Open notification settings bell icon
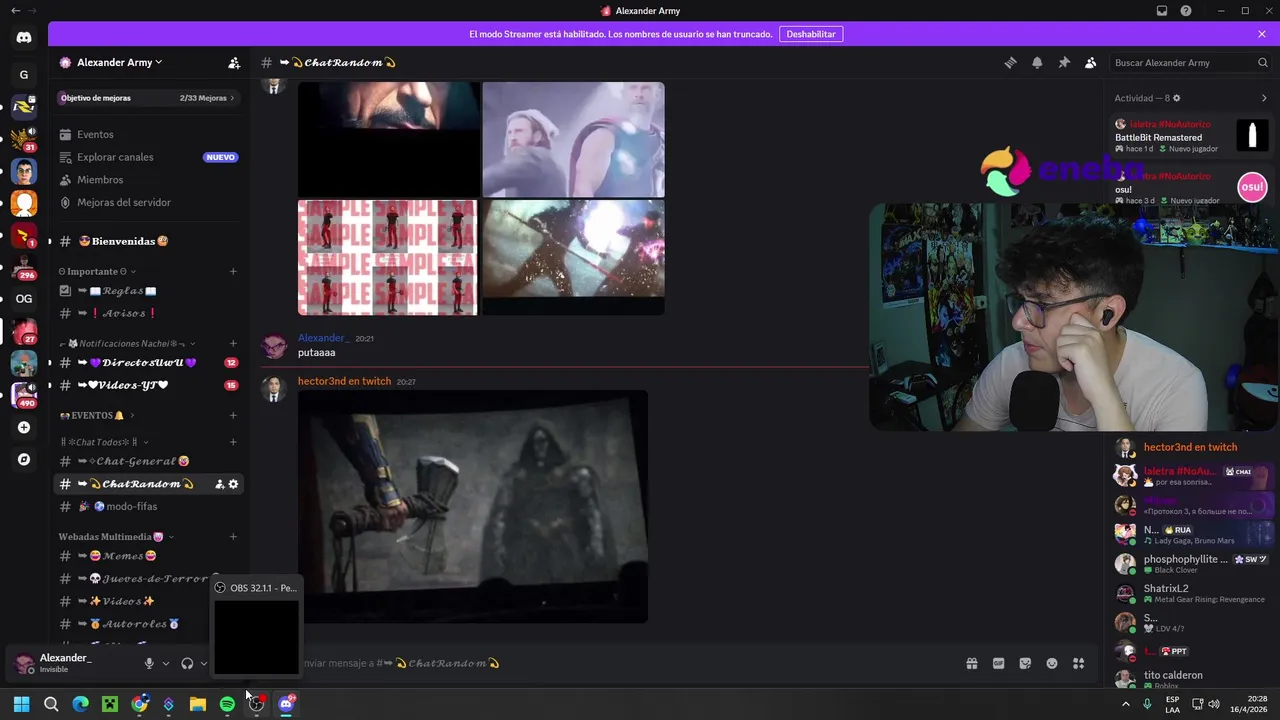The image size is (1280, 720). click(x=1037, y=62)
